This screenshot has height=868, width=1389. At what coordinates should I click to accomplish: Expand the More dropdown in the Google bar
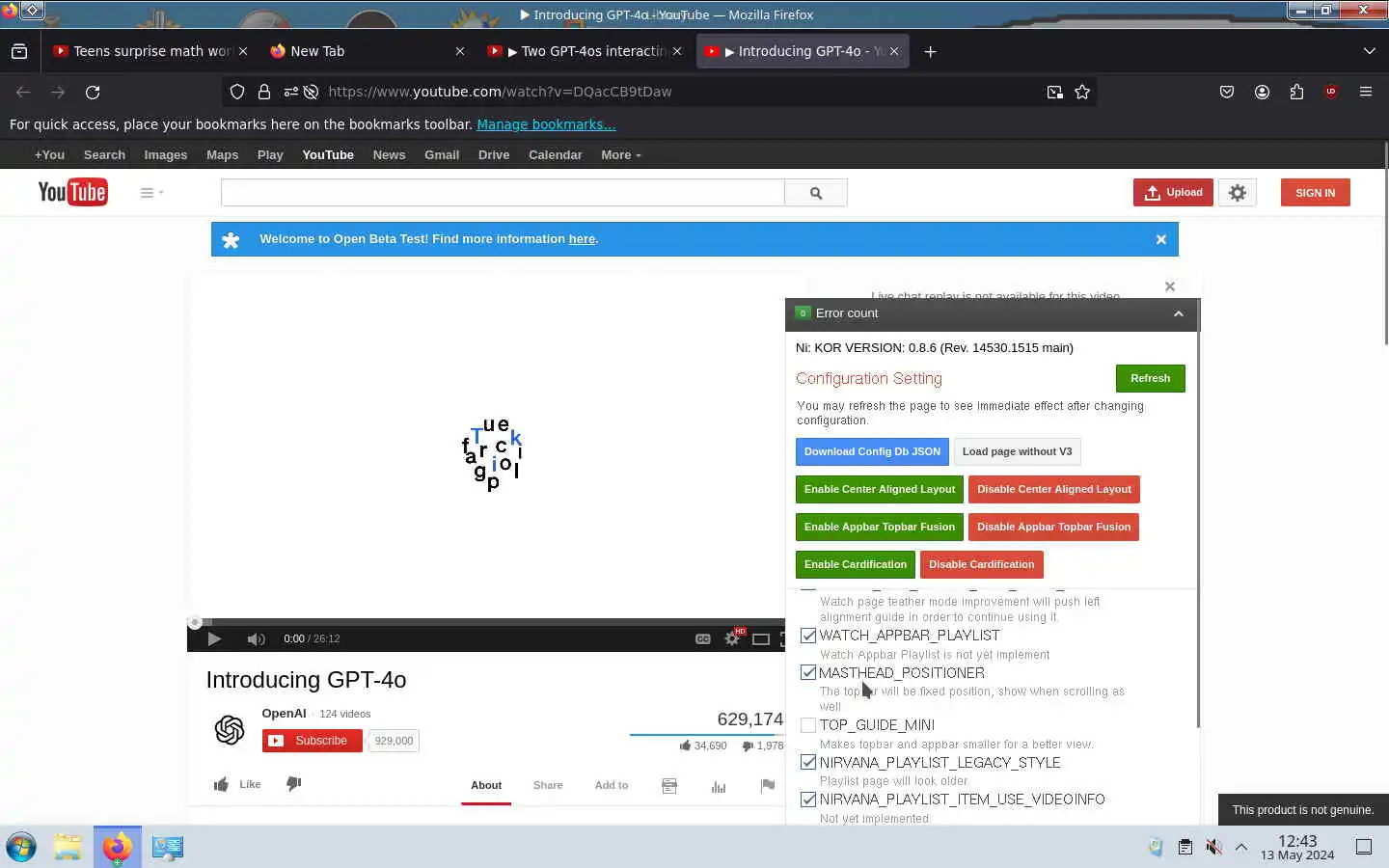coord(620,154)
